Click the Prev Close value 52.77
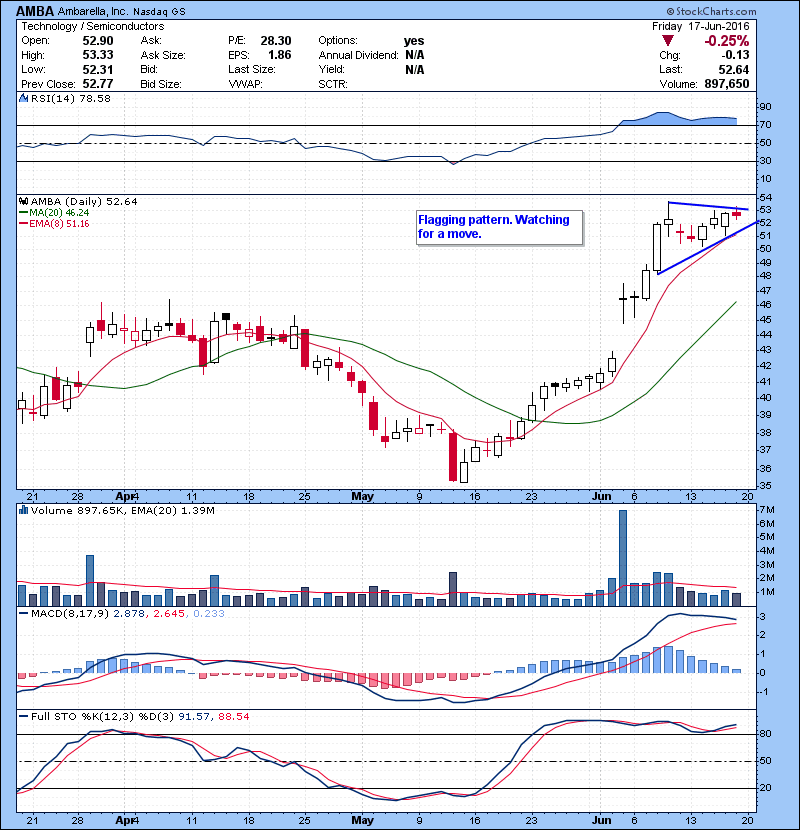Screen dimensions: 800x830 tap(98, 84)
